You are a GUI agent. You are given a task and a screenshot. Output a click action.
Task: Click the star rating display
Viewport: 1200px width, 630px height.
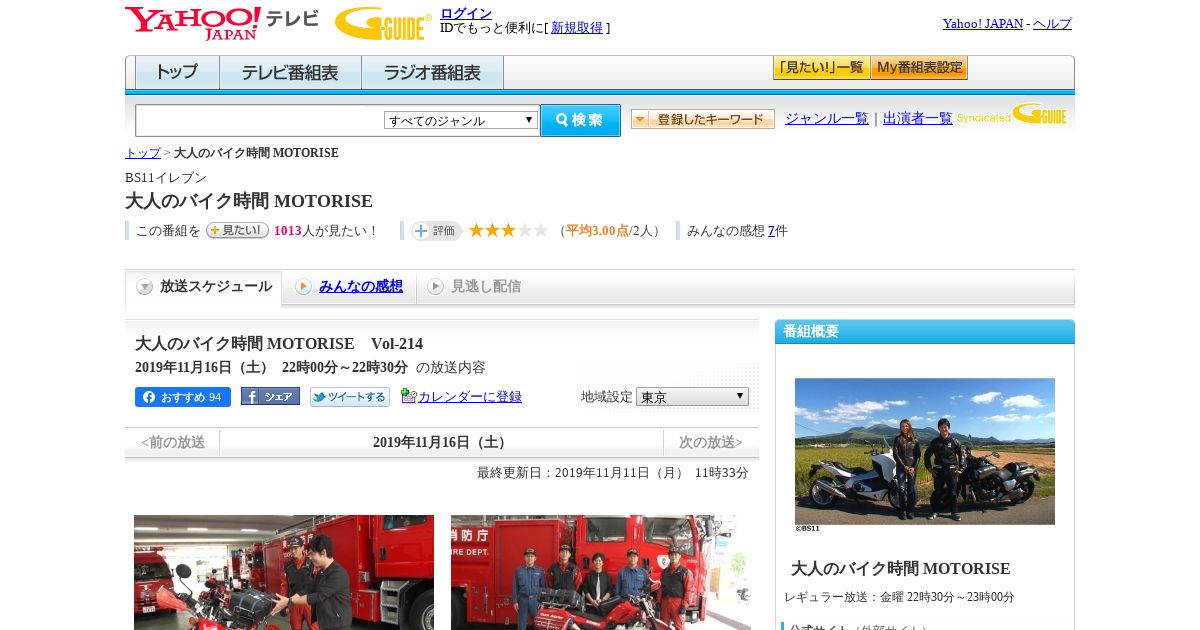coord(508,231)
